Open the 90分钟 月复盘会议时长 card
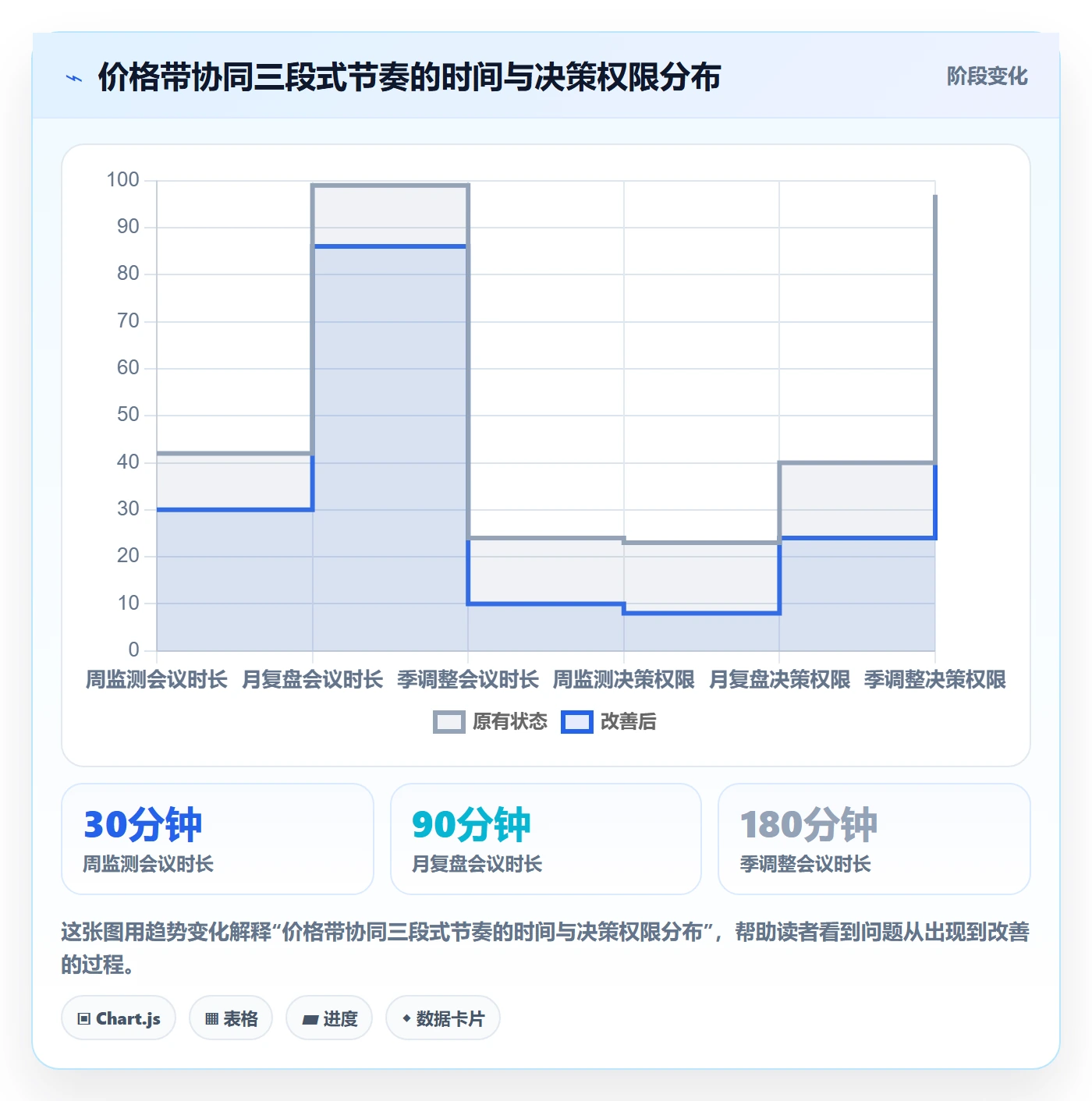 (x=546, y=839)
